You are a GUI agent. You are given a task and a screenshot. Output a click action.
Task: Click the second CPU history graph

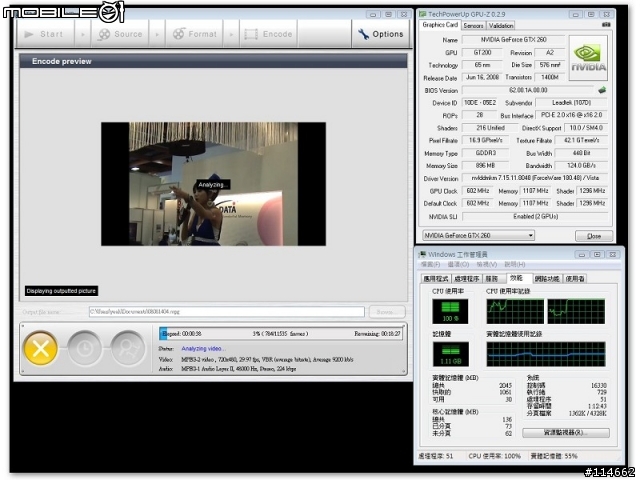pos(576,311)
